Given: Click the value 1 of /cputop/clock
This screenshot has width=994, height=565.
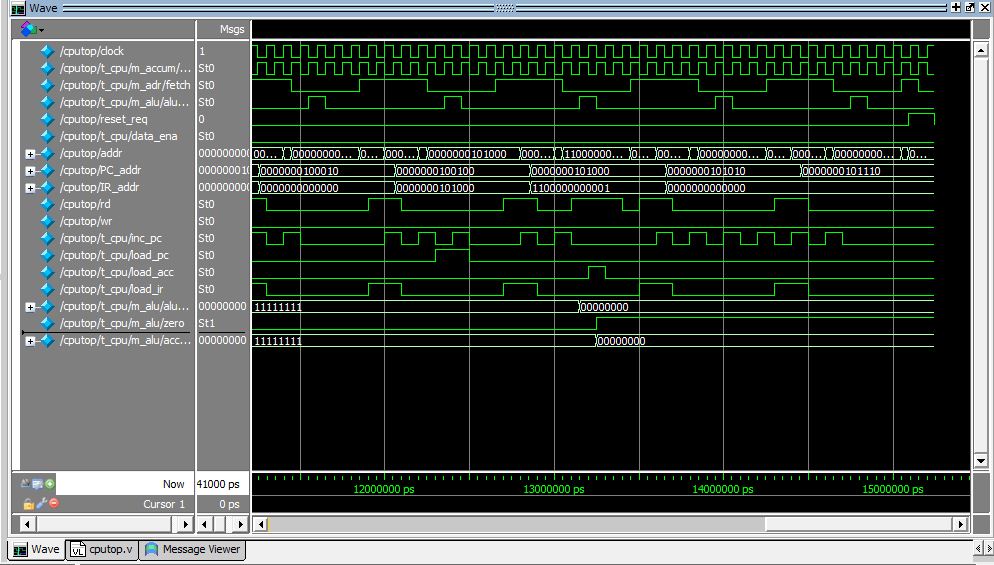Looking at the screenshot, I should tap(202, 51).
